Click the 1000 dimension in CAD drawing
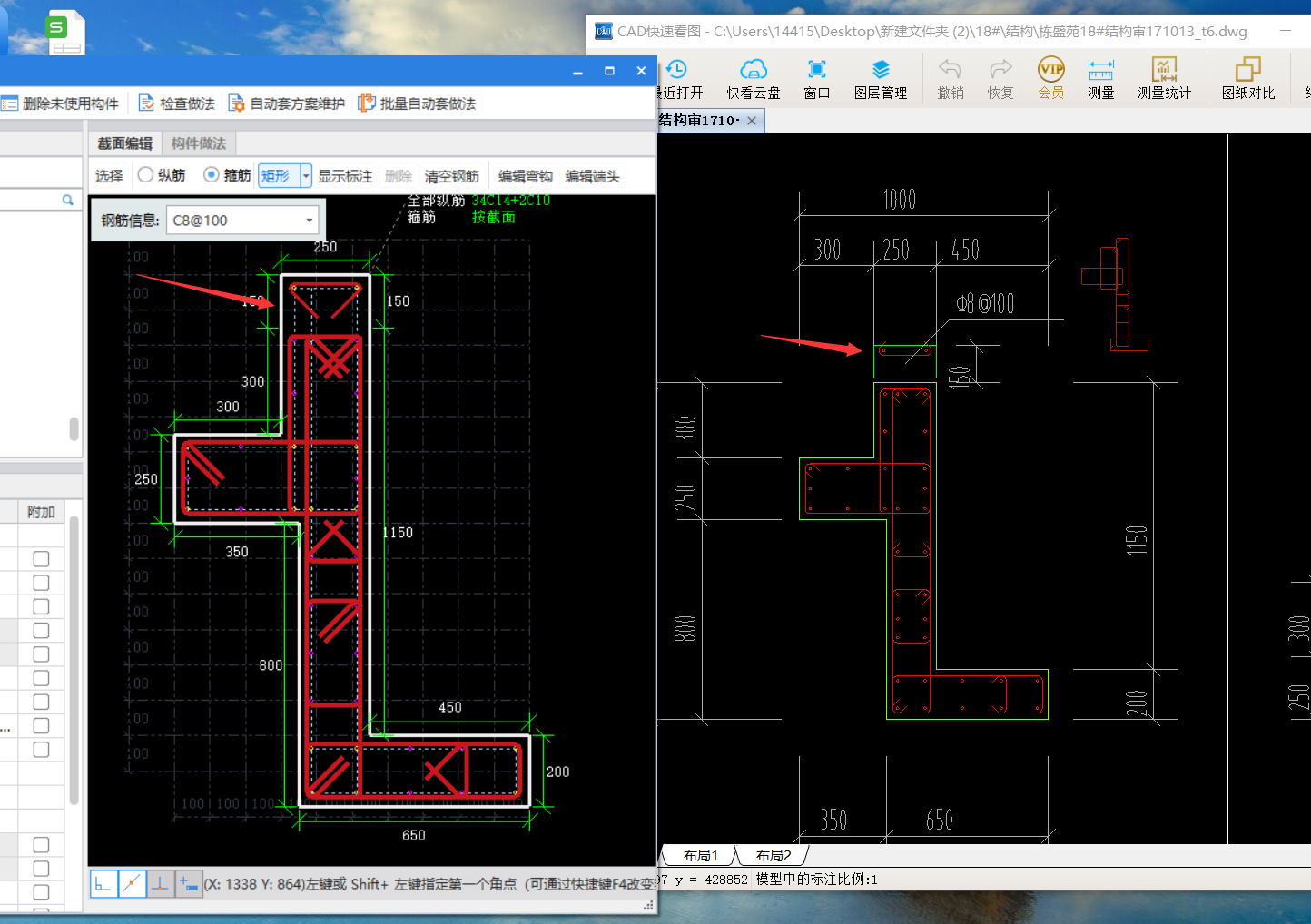 click(900, 200)
